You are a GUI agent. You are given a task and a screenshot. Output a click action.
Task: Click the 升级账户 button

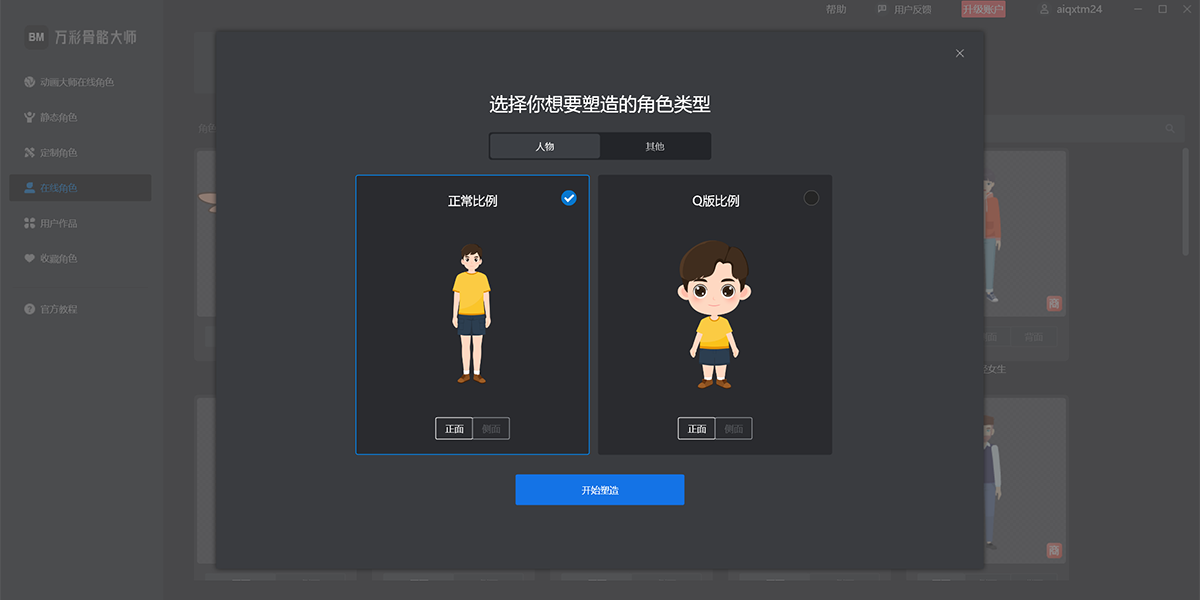[x=983, y=9]
